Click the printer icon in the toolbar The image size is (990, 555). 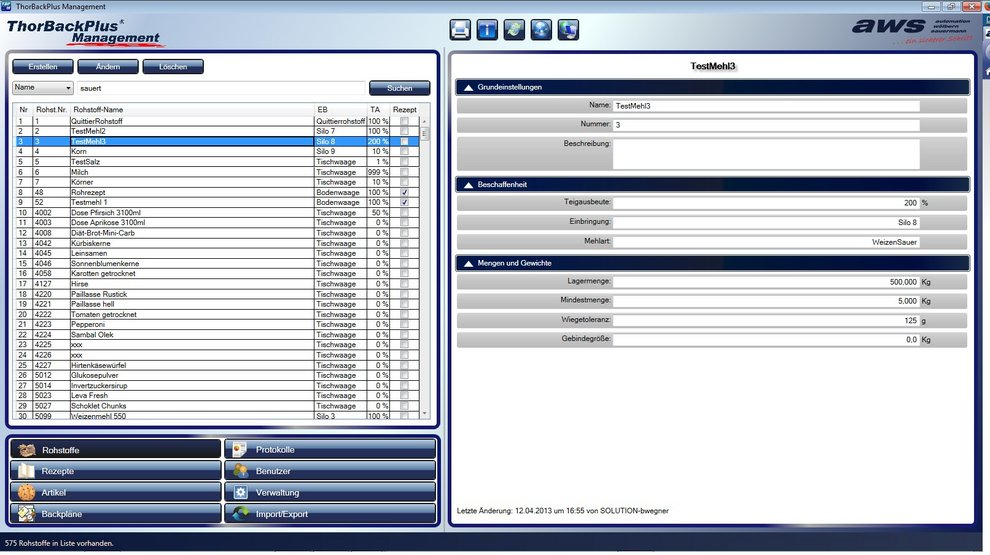[x=460, y=30]
